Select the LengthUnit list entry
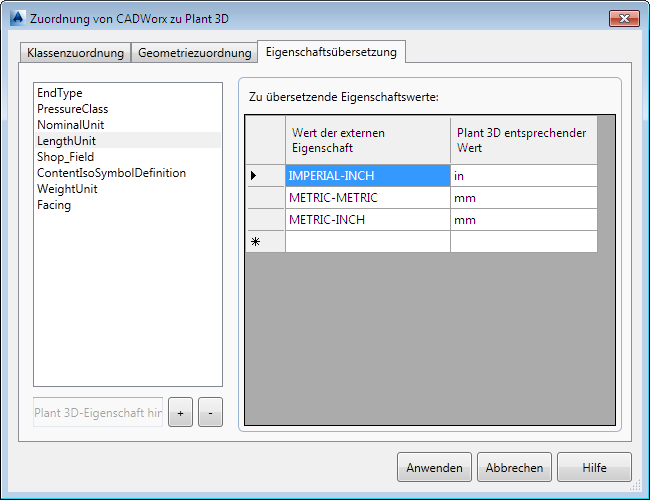Viewport: 650px width, 500px height. 127,141
